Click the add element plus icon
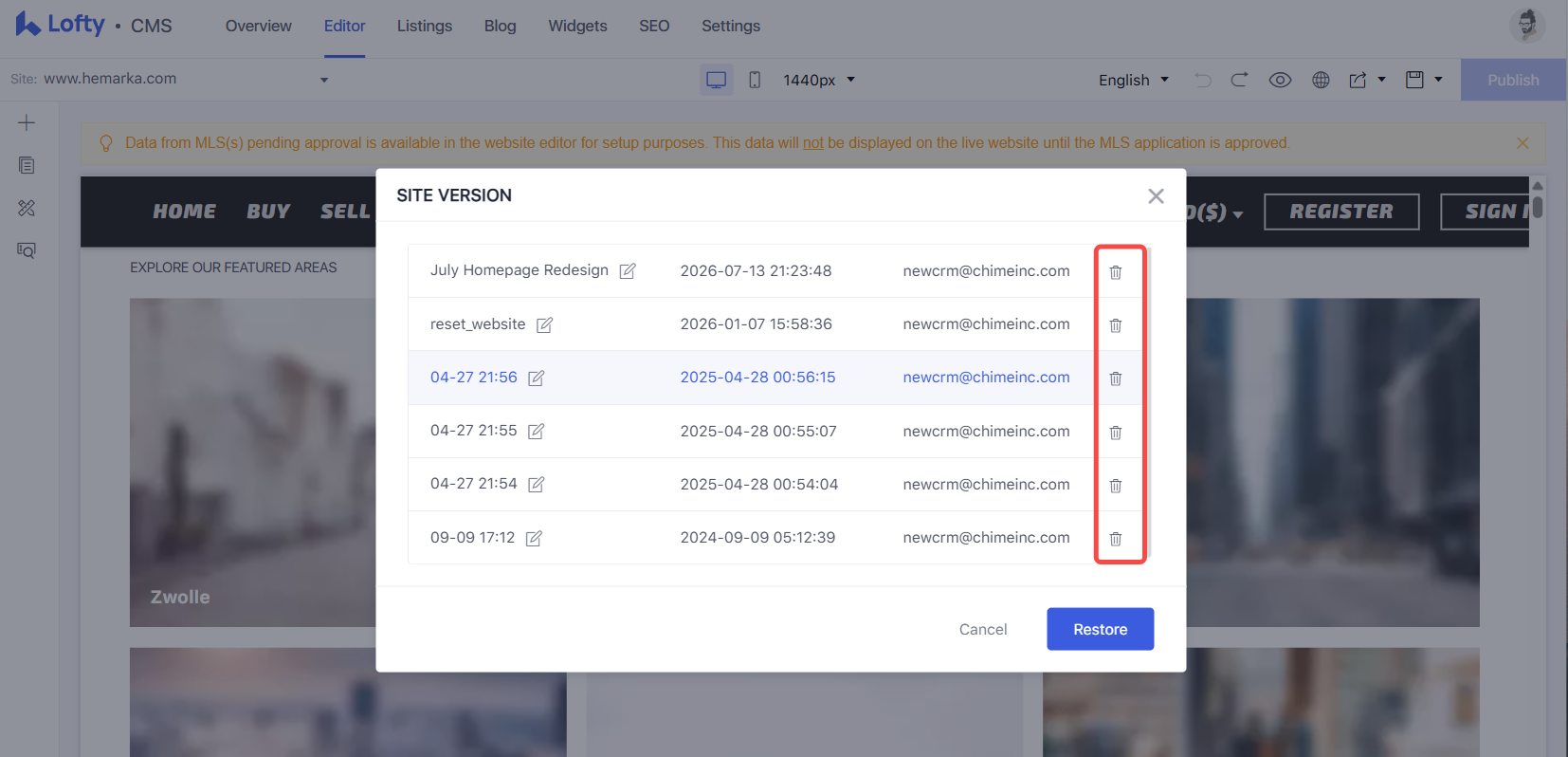Screen dimensions: 1568x757 tap(27, 123)
